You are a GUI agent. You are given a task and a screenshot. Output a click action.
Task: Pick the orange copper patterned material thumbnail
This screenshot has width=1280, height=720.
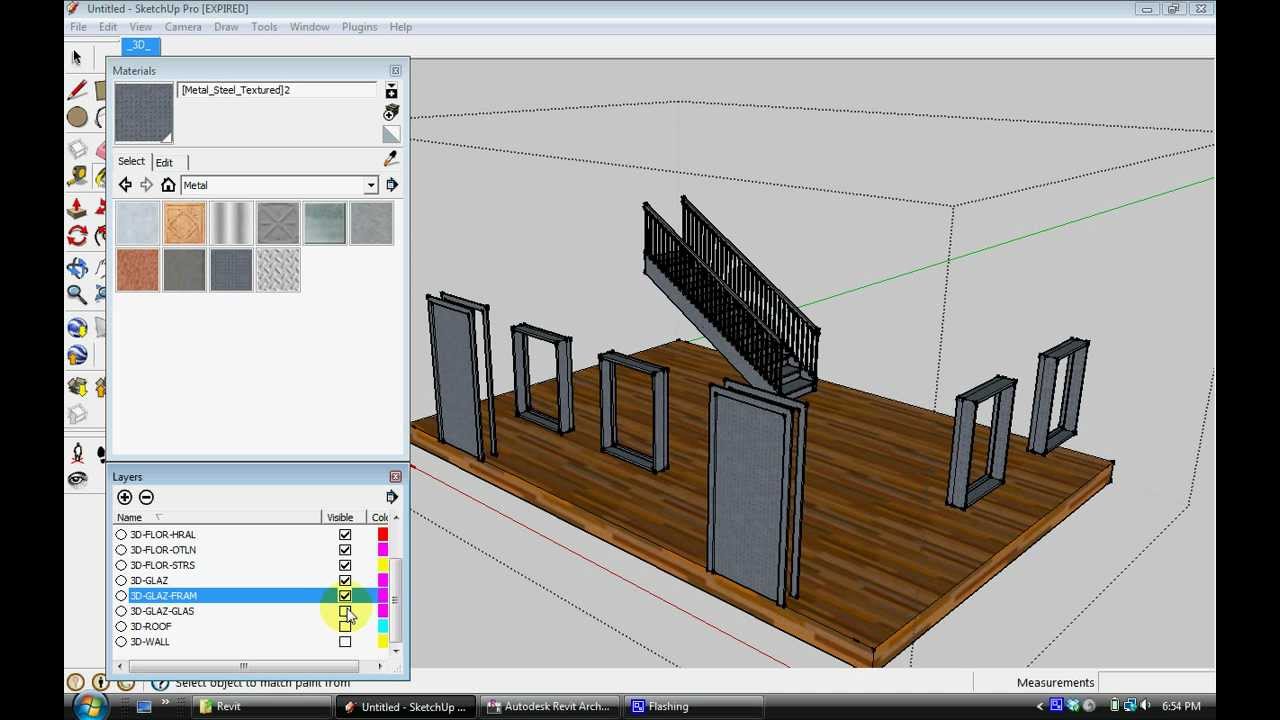click(x=184, y=223)
